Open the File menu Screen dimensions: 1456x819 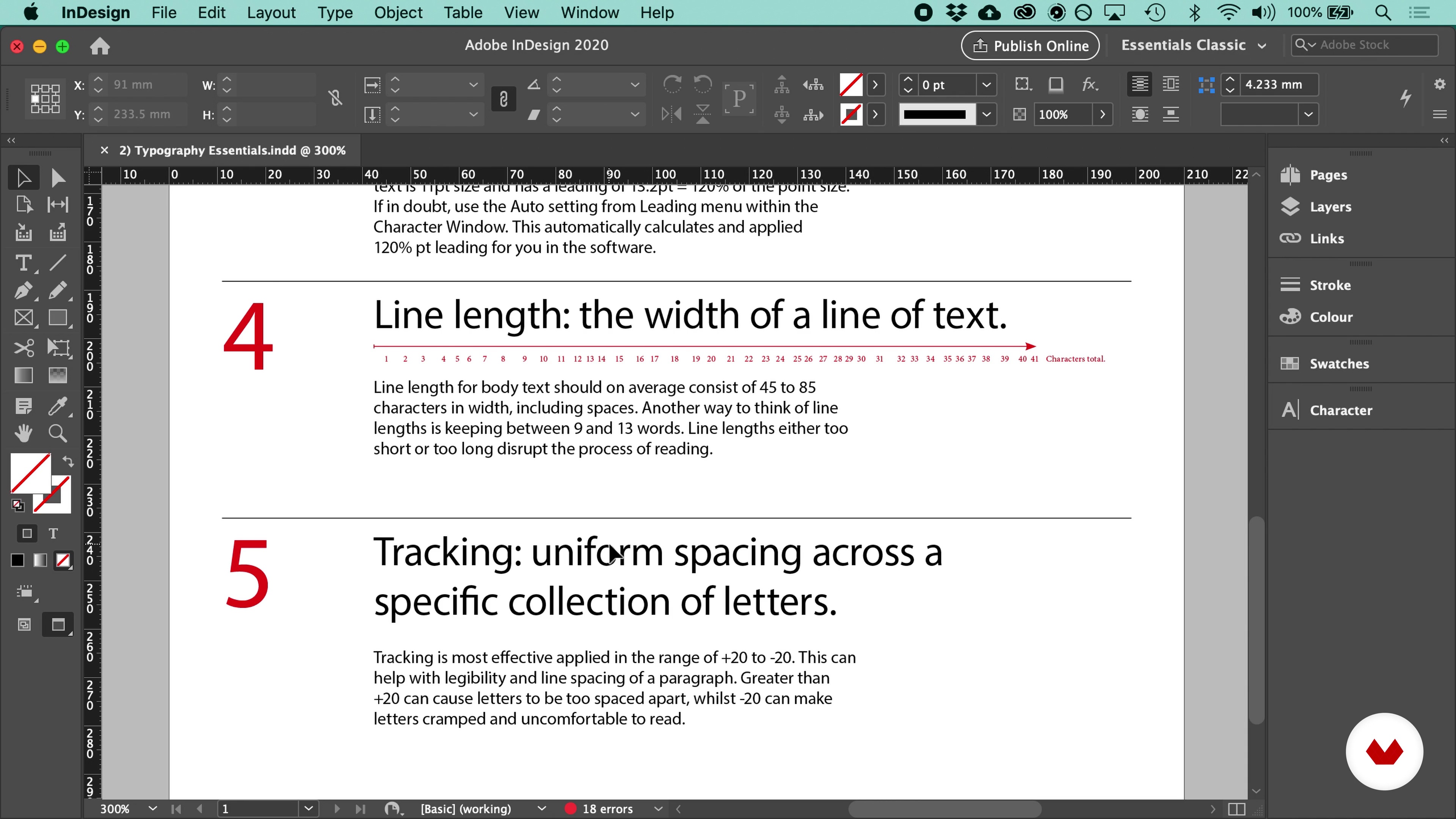point(164,13)
